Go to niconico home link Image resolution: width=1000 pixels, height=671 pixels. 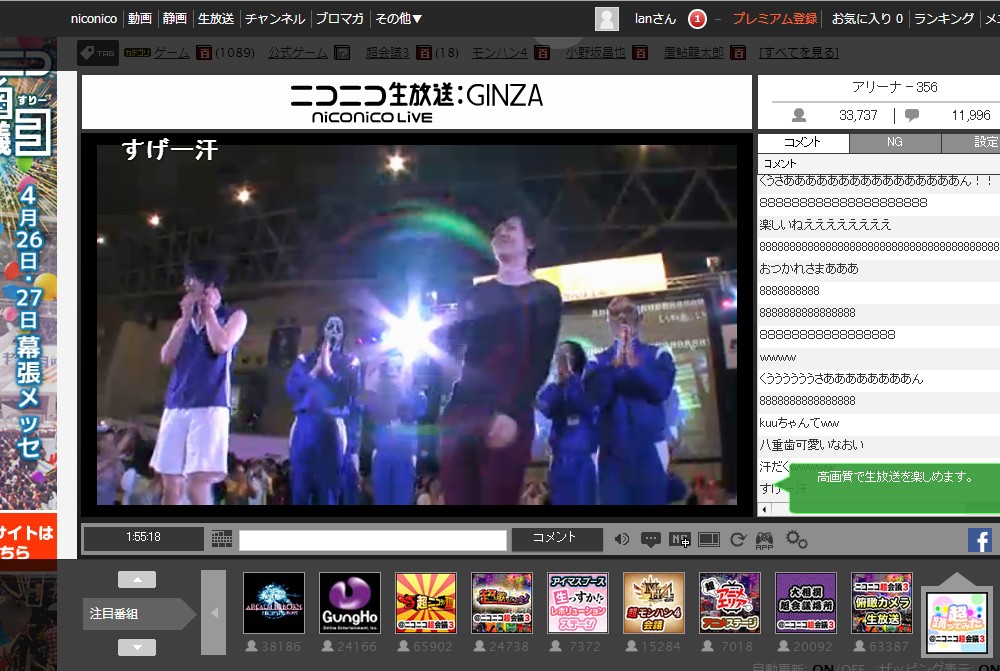(94, 18)
